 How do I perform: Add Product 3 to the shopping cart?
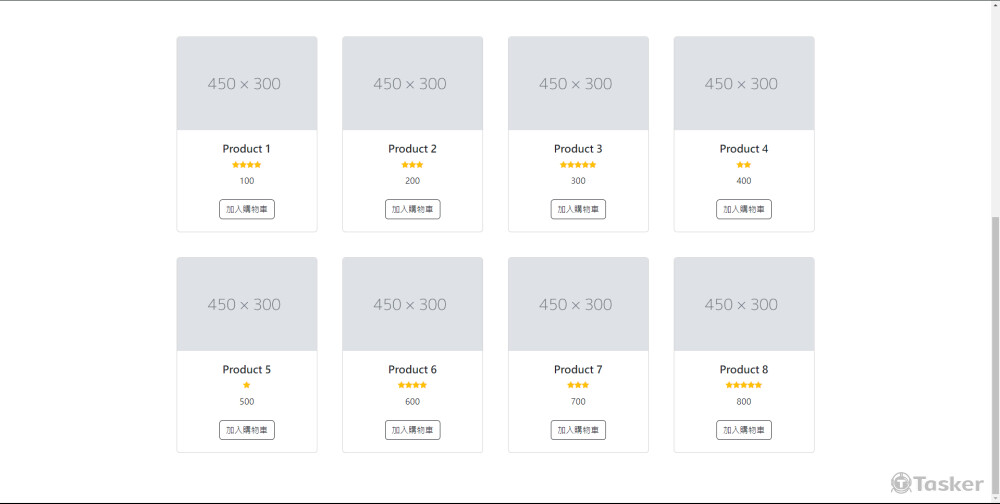[x=578, y=209]
